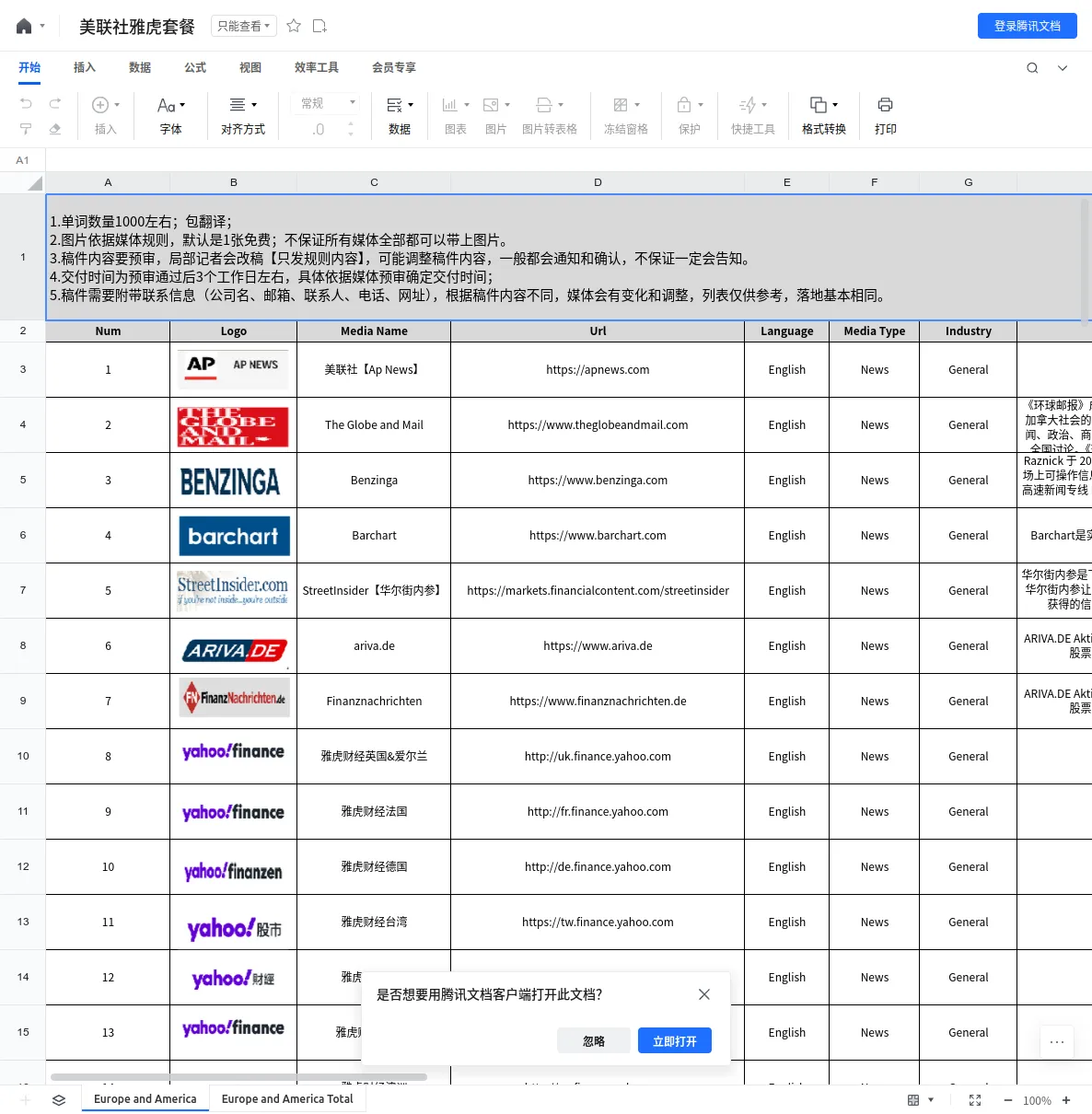Click the 打印 print icon
This screenshot has width=1092, height=1114.
point(886,105)
